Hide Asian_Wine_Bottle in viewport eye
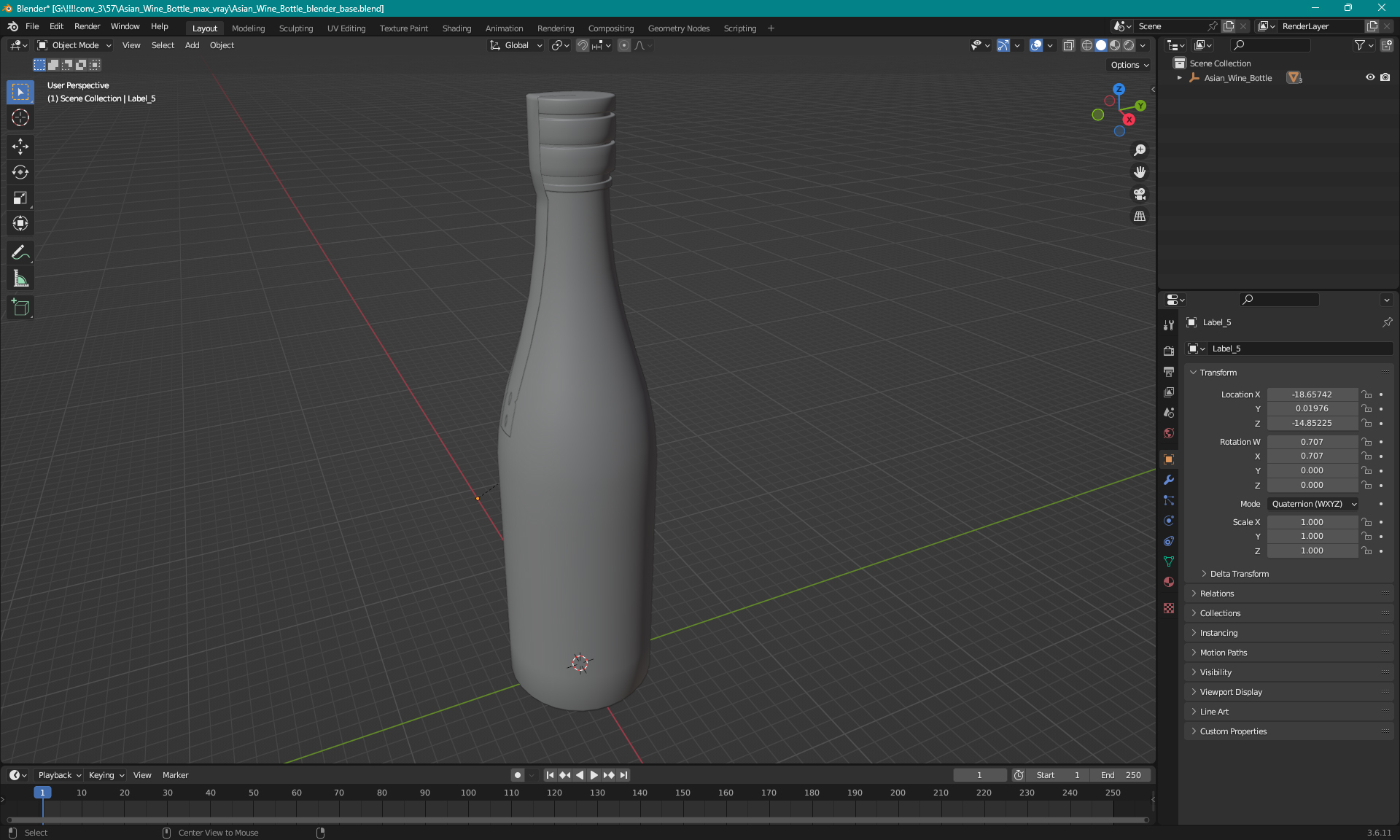This screenshot has height=840, width=1400. pos(1370,77)
